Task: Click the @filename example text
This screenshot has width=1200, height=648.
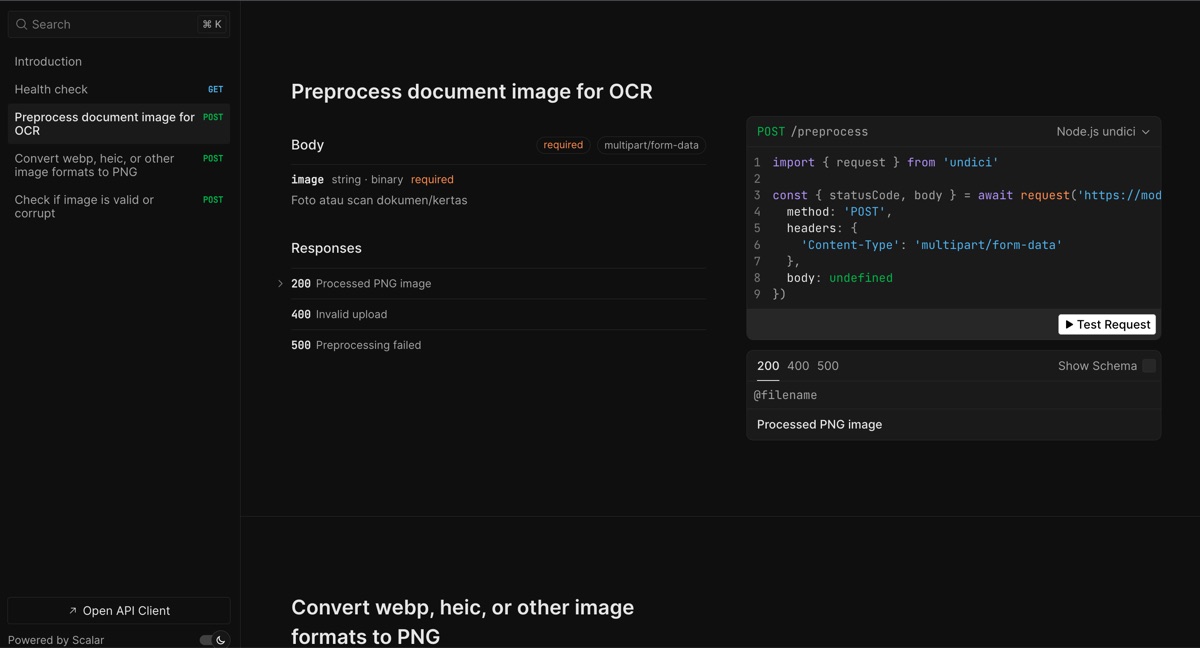Action: [785, 395]
